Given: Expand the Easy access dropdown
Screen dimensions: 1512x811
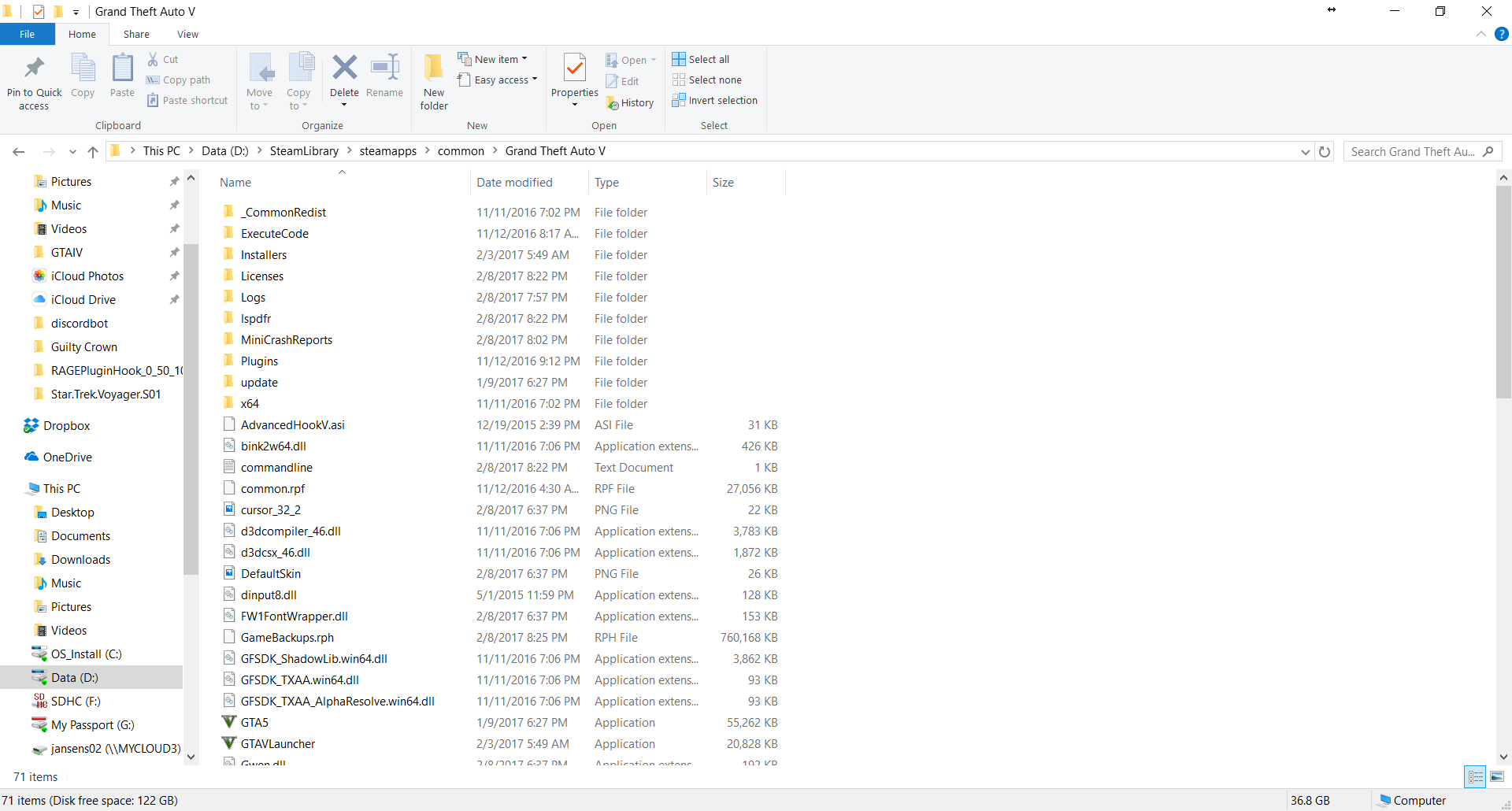Looking at the screenshot, I should click(498, 80).
